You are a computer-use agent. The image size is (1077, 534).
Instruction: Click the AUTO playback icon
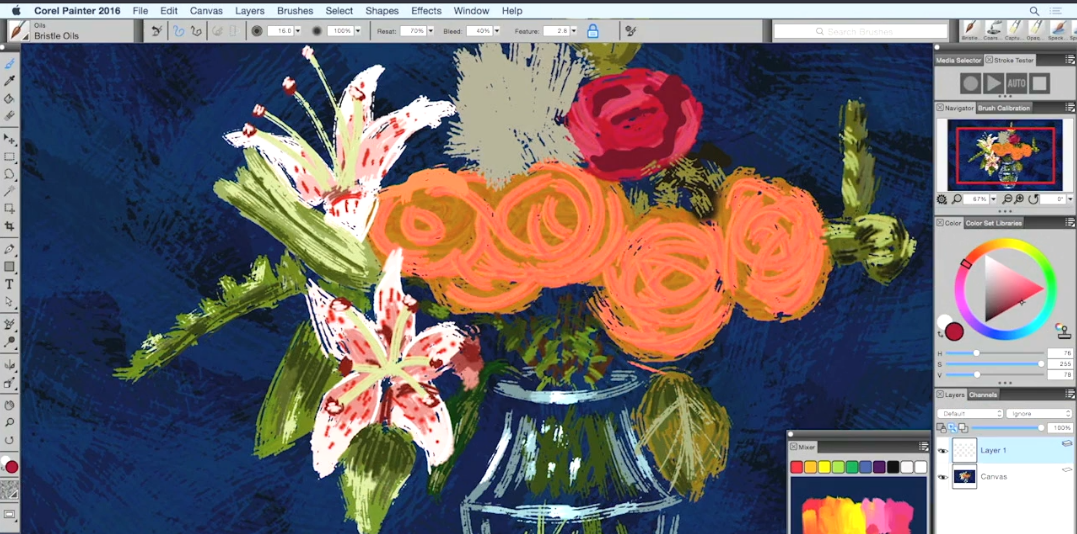[1016, 83]
